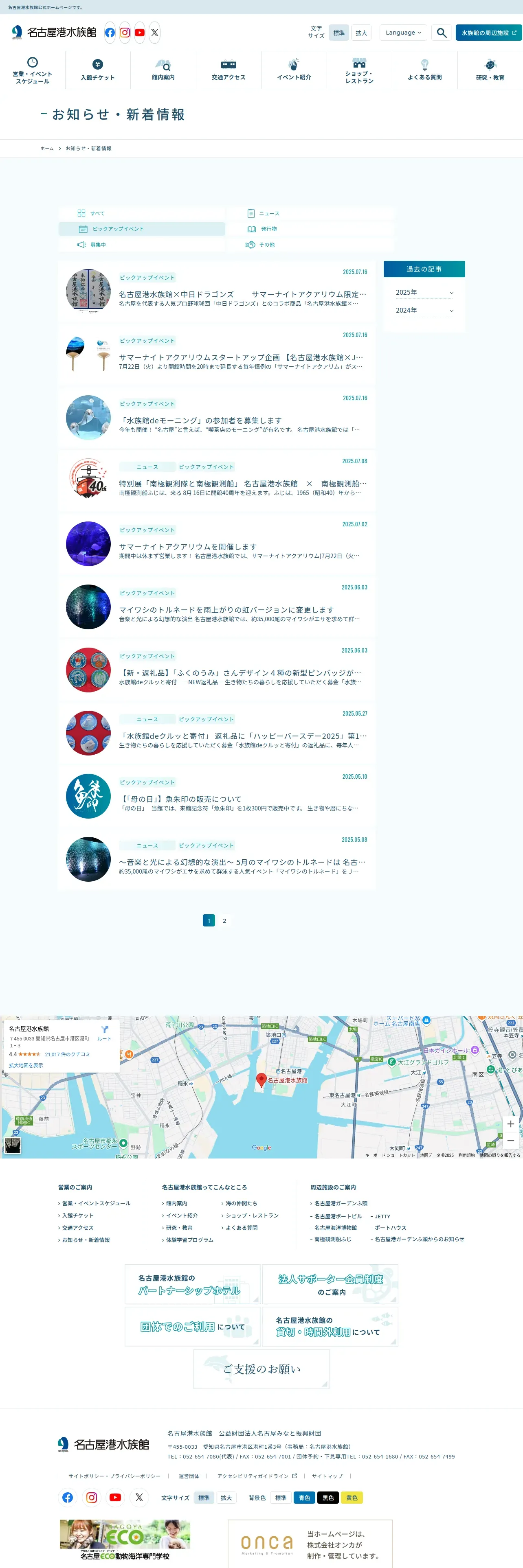This screenshot has height=1568, width=523.
Task: Filter news by その他
Action: (311, 245)
